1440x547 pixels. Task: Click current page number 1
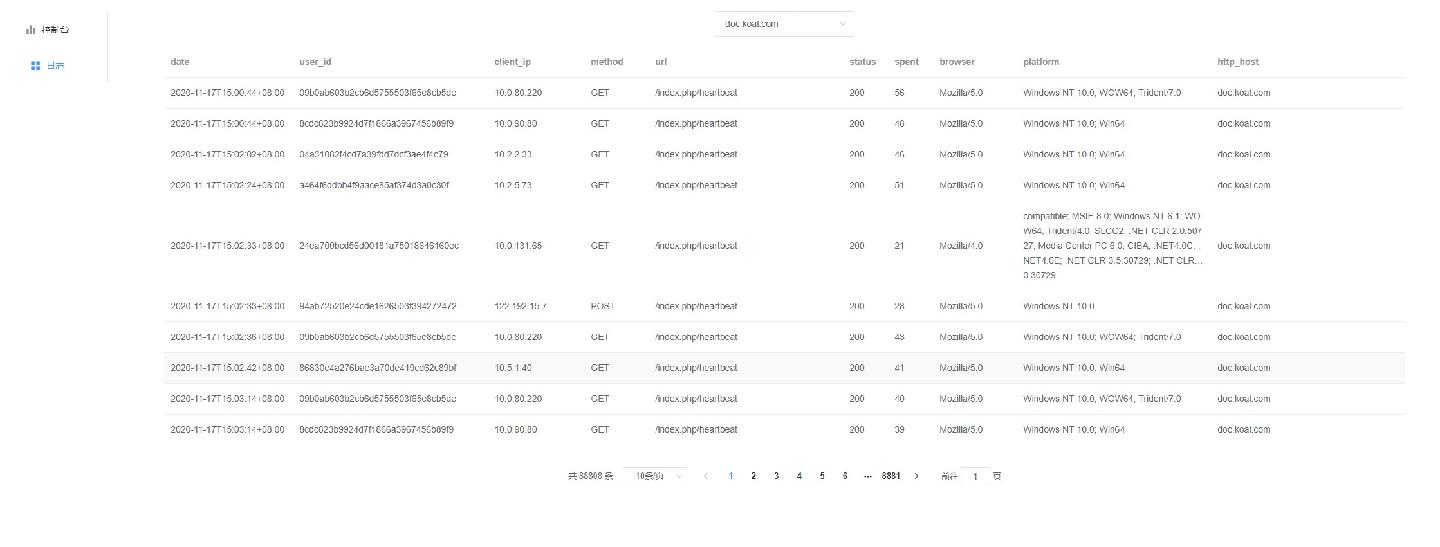(730, 476)
